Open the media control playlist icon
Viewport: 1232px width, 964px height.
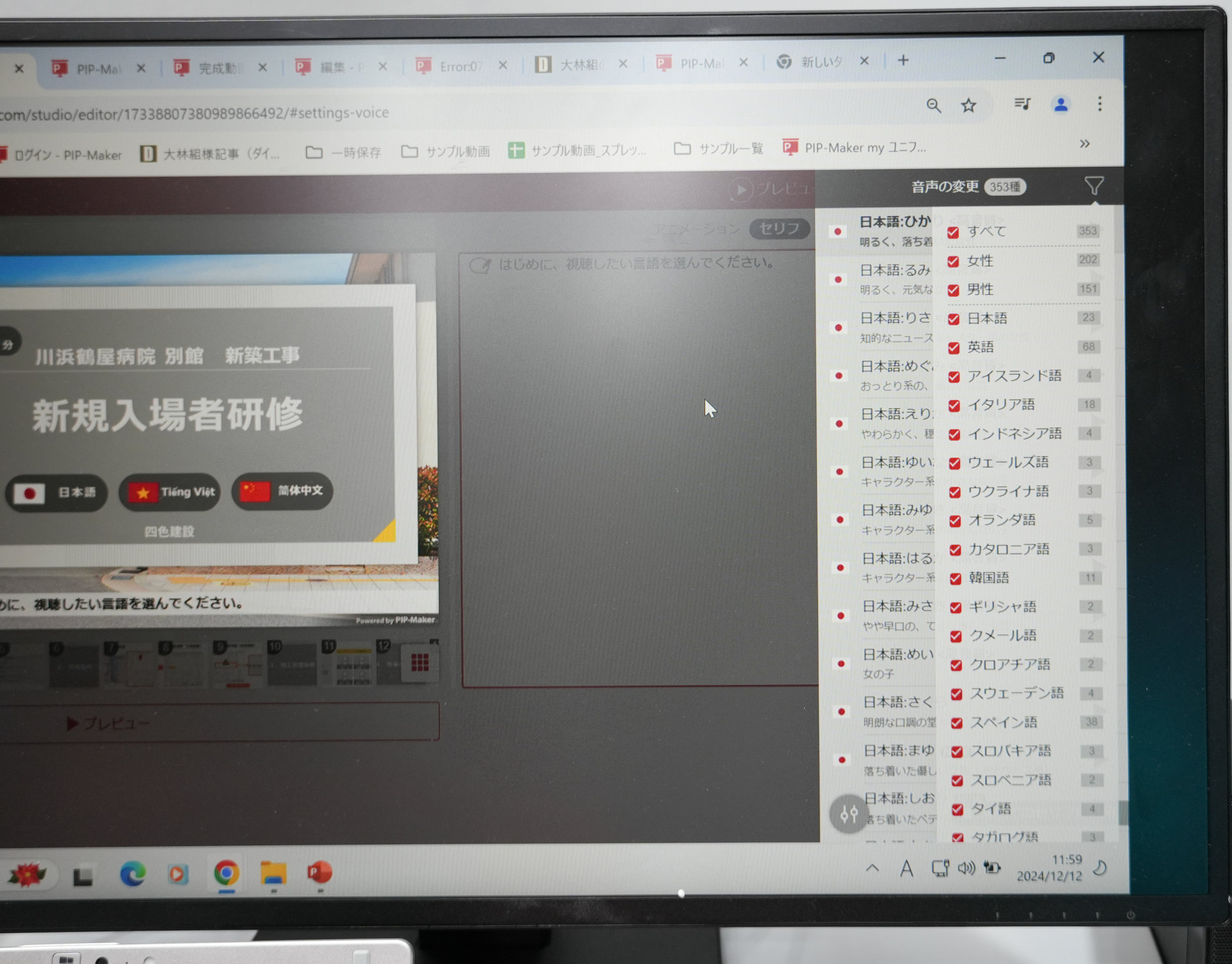click(x=1022, y=104)
